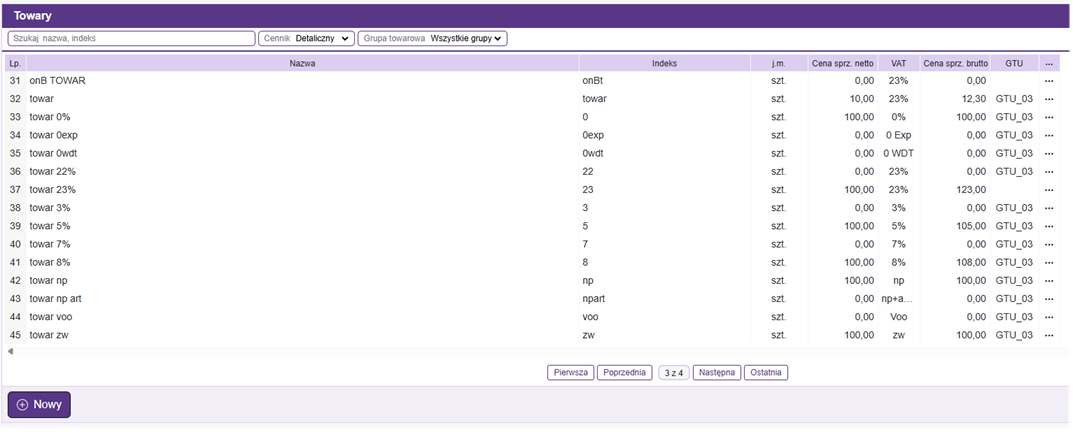Sort by Cena sprz. netto column

842,63
